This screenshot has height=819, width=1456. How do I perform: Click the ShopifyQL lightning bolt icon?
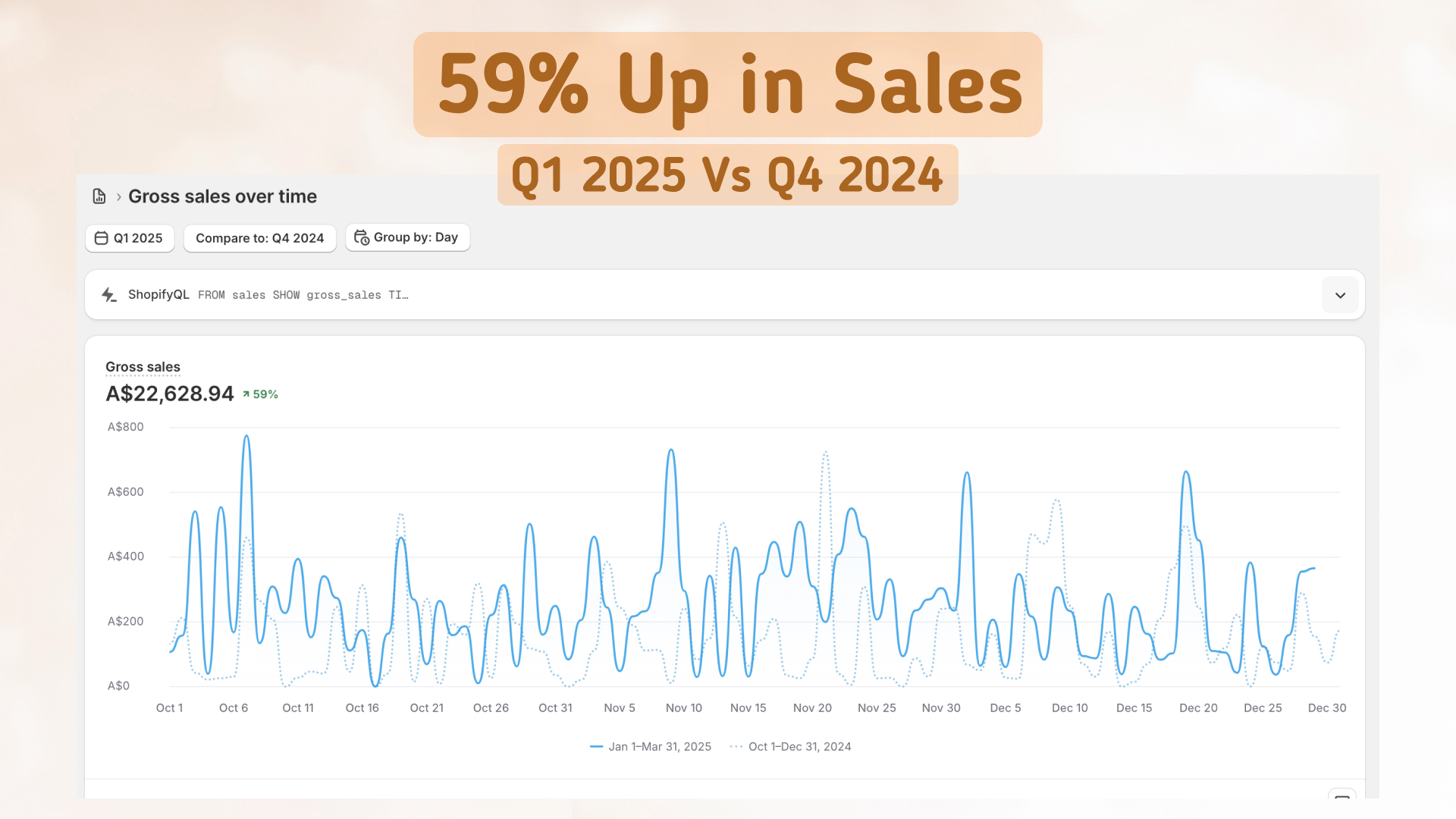pyautogui.click(x=109, y=295)
